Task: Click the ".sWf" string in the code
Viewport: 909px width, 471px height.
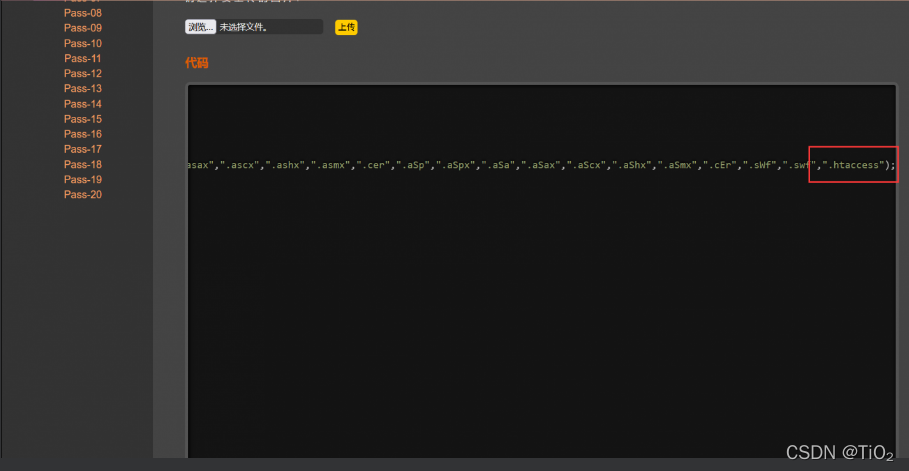Action: (x=759, y=165)
